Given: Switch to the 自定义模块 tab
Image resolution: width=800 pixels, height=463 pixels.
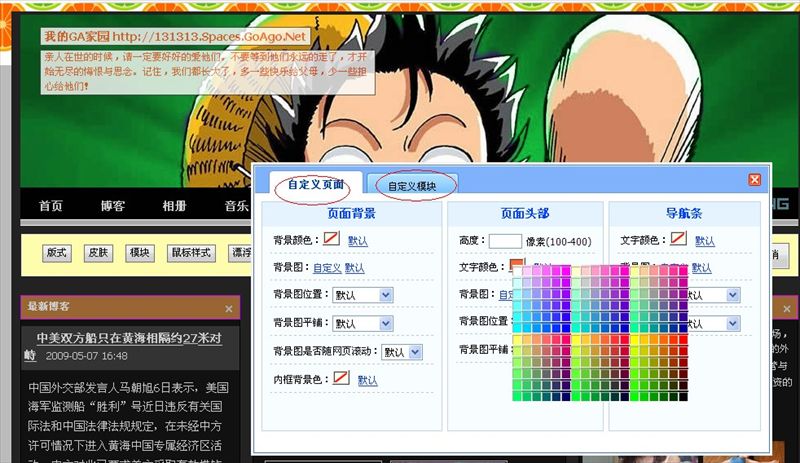Looking at the screenshot, I should pos(412,186).
